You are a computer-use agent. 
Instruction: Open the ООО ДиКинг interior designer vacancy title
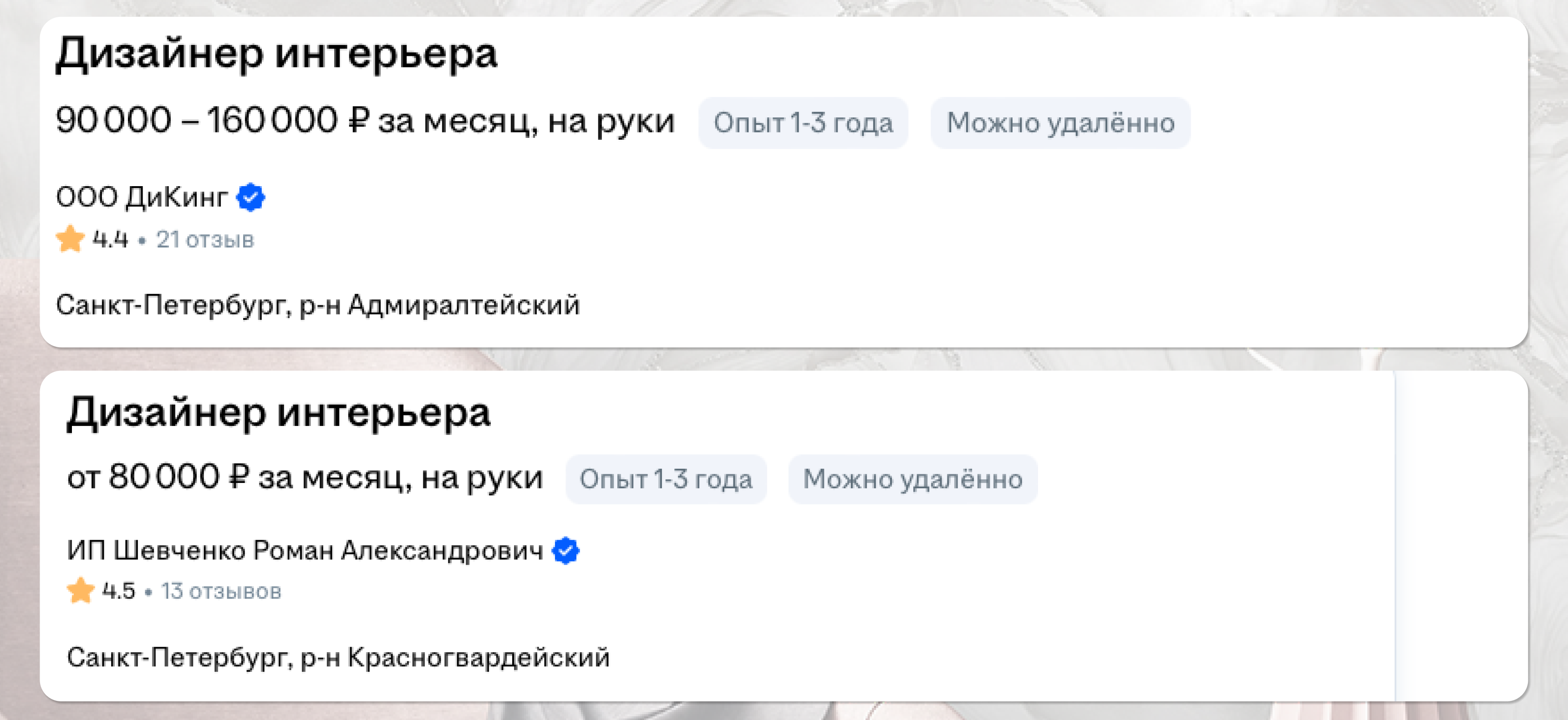[x=277, y=54]
